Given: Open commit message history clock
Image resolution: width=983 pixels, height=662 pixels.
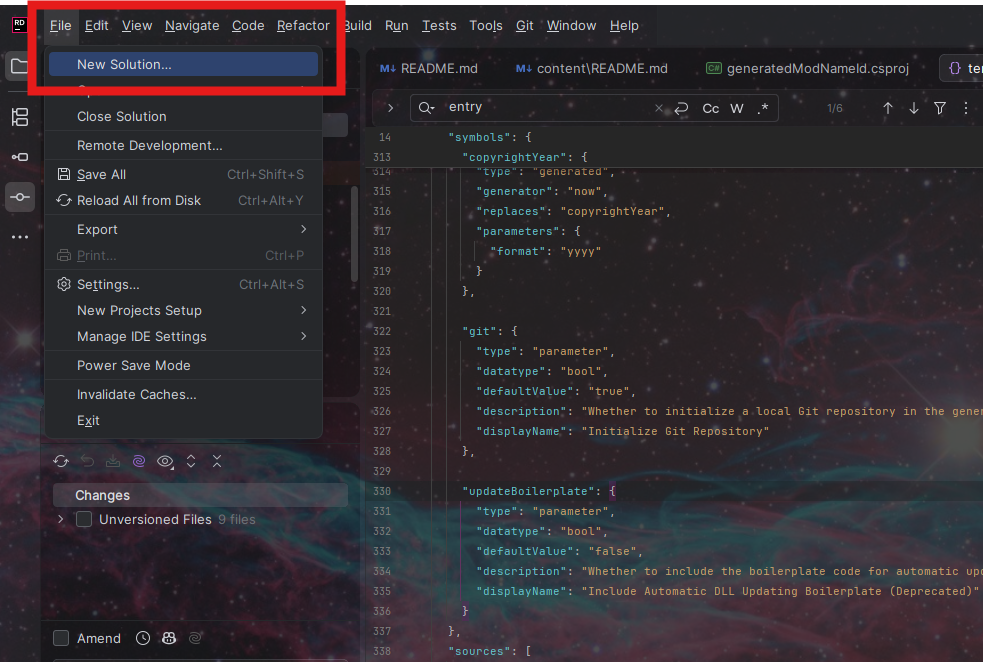Looking at the screenshot, I should [x=143, y=638].
